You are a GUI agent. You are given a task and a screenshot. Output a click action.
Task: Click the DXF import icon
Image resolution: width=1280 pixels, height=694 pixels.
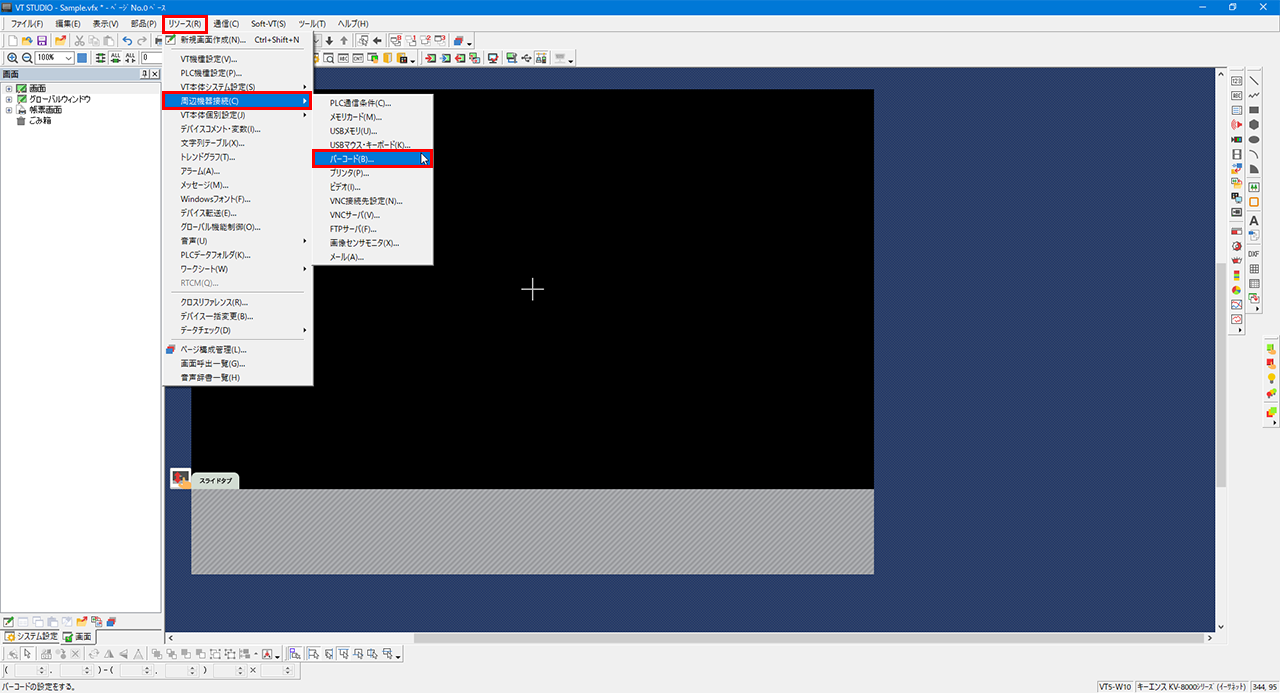[1254, 254]
